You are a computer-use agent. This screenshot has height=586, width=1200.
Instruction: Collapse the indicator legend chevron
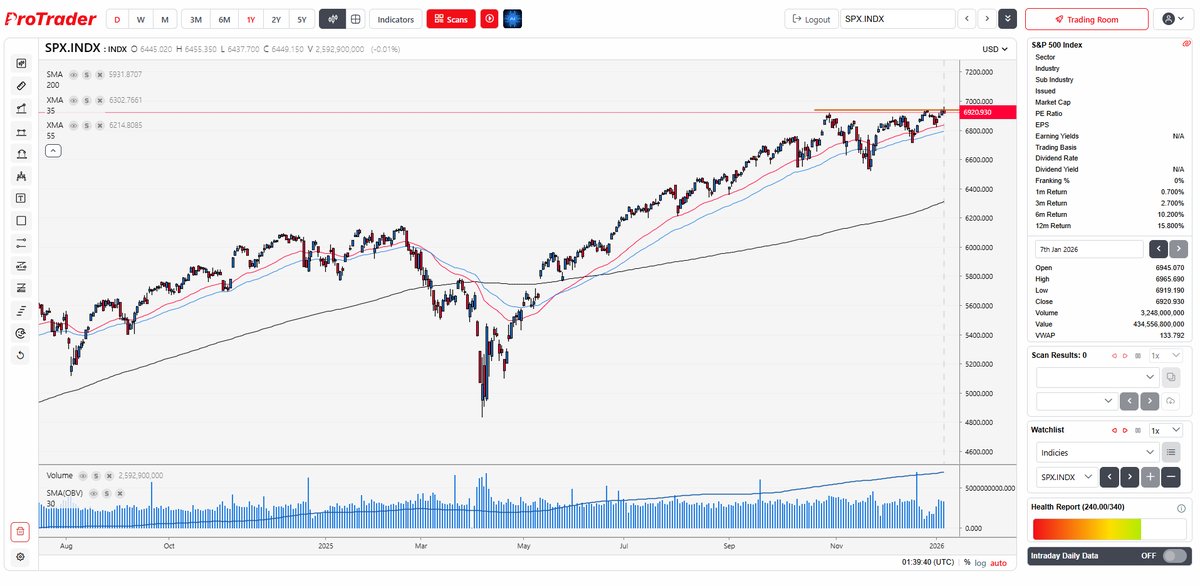pyautogui.click(x=53, y=151)
